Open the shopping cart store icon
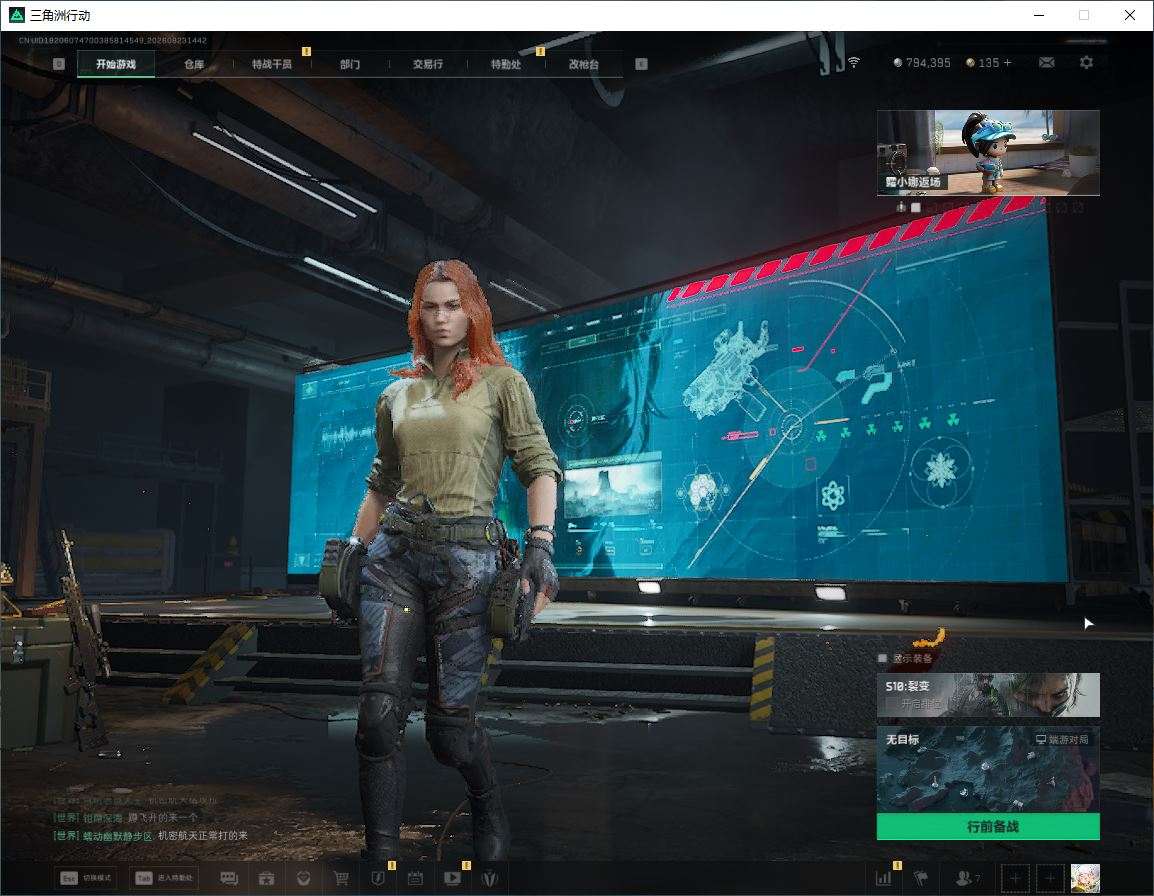The width and height of the screenshot is (1154, 896). (x=341, y=878)
